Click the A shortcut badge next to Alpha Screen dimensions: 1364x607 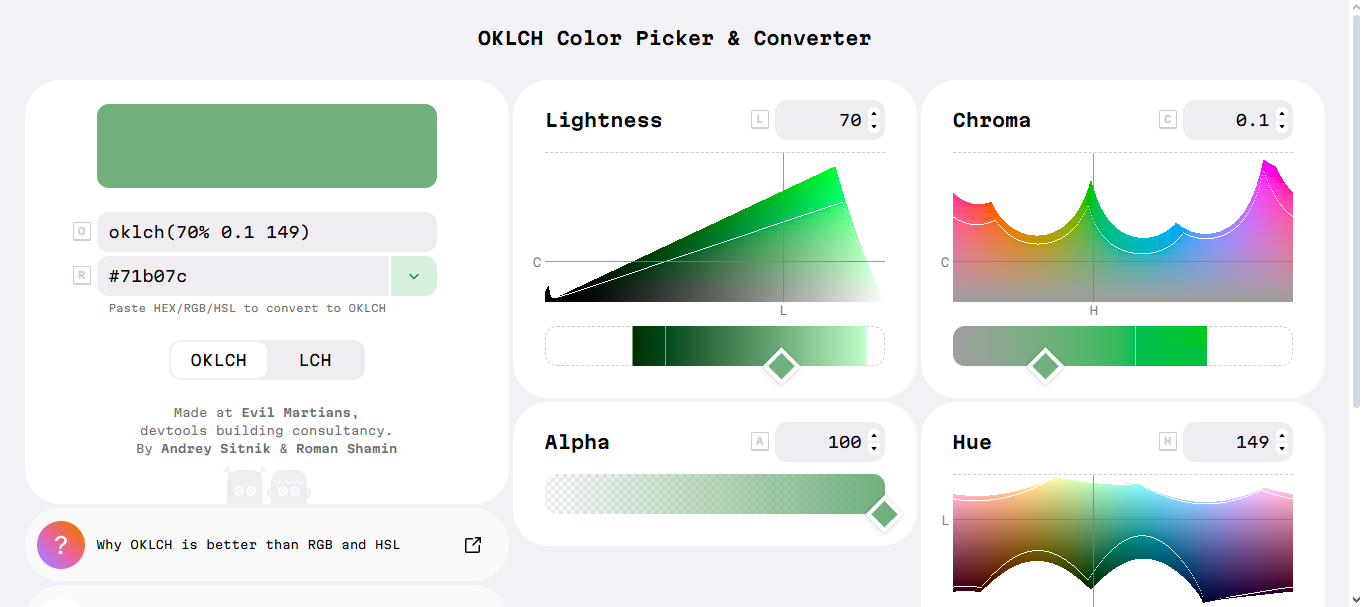click(x=760, y=442)
